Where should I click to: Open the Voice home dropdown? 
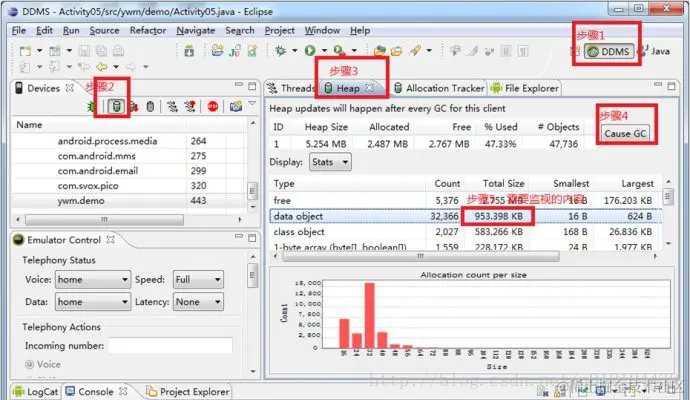click(93, 279)
